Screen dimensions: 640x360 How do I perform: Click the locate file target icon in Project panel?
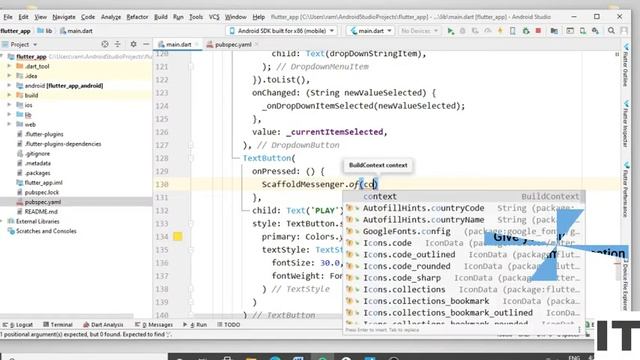click(x=105, y=44)
